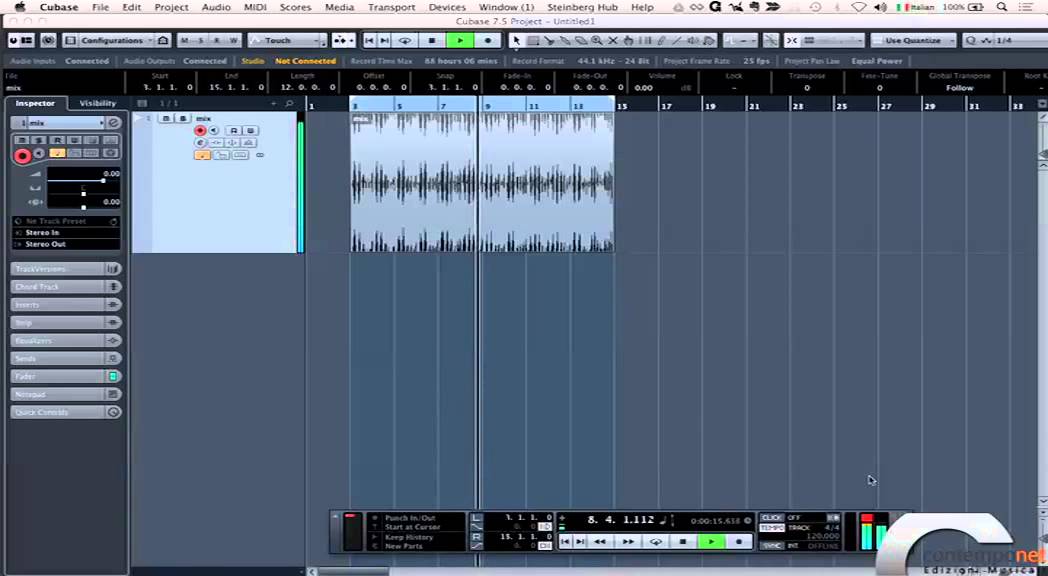
Task: Toggle Snap on/off button
Action: pos(792,41)
